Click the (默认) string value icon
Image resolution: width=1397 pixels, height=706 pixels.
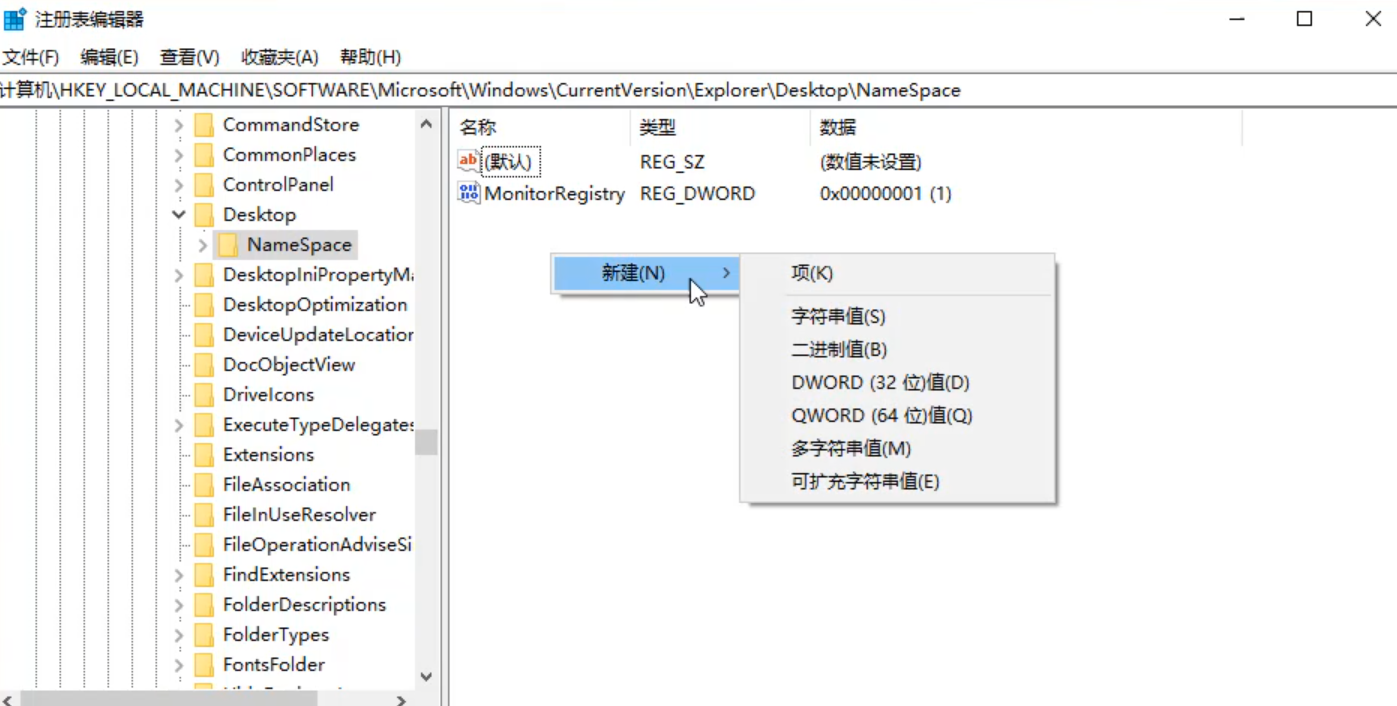[469, 161]
